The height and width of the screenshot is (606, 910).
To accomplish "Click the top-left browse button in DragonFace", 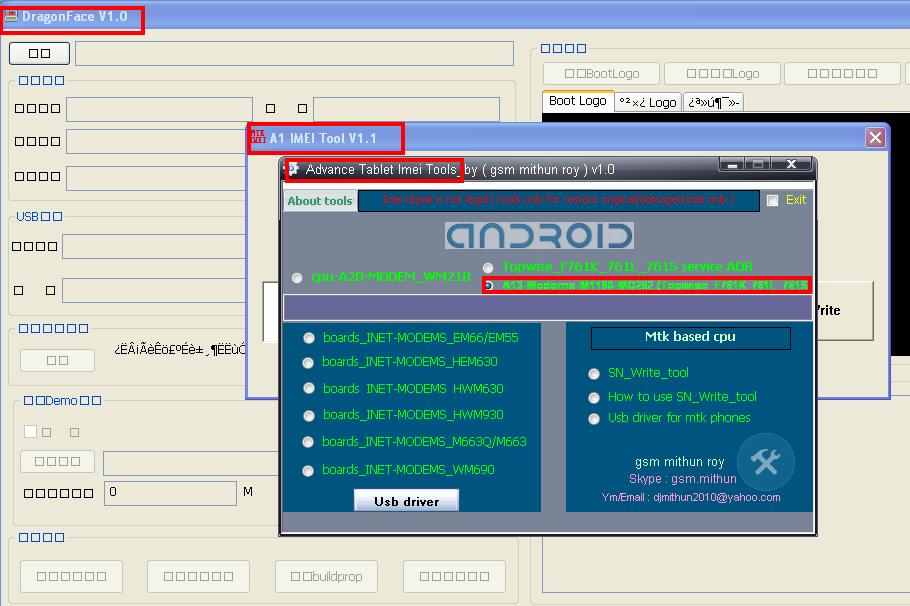I will coord(39,53).
